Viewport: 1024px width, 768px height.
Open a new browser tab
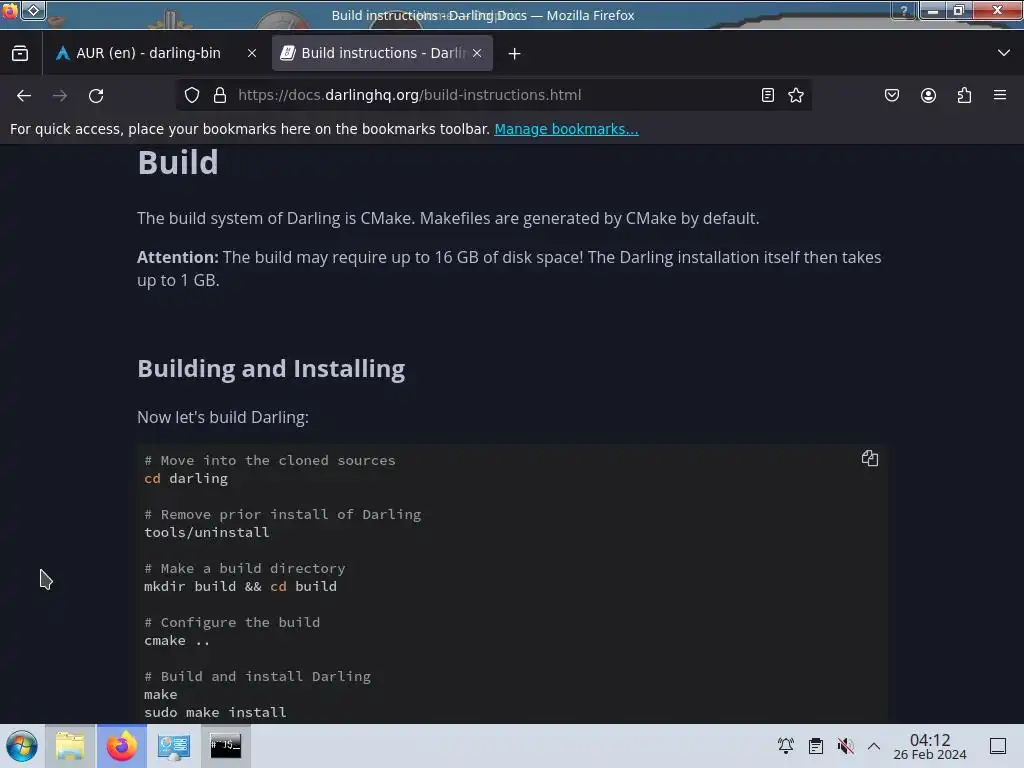click(x=515, y=54)
